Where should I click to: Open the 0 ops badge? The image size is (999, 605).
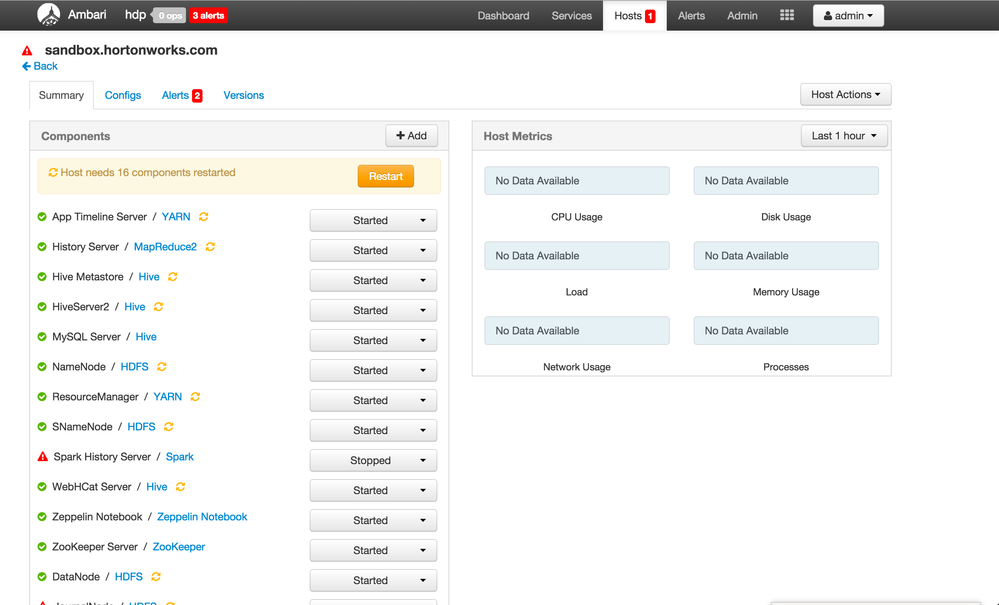click(x=169, y=16)
